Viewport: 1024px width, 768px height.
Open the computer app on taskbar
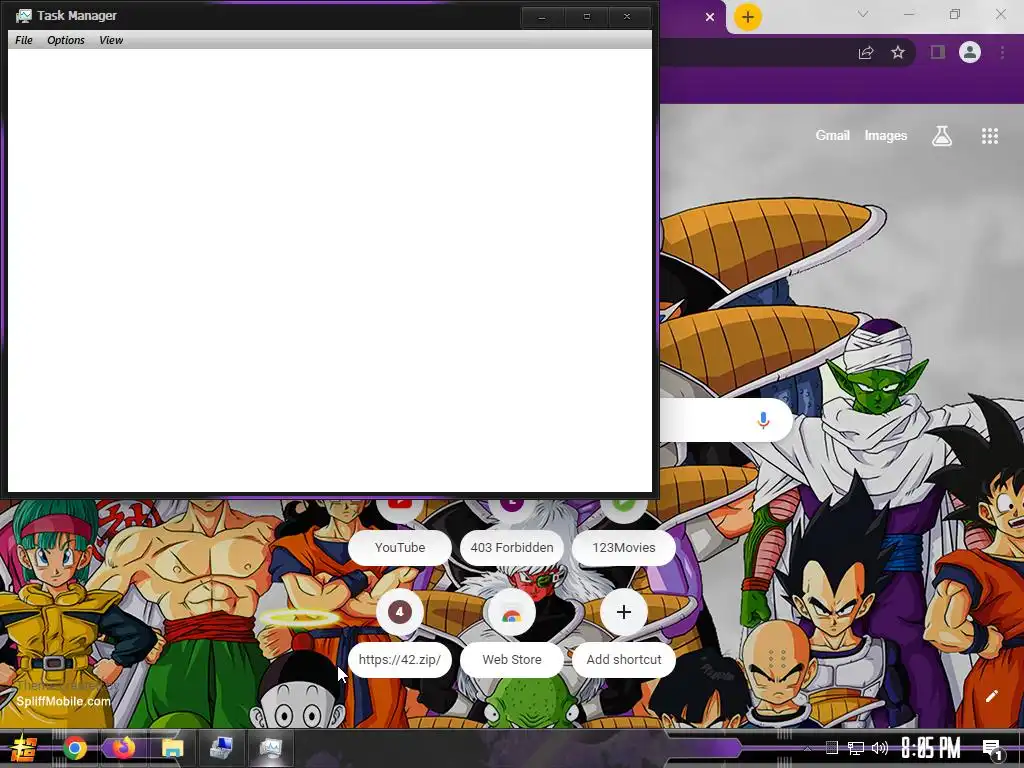(221, 748)
